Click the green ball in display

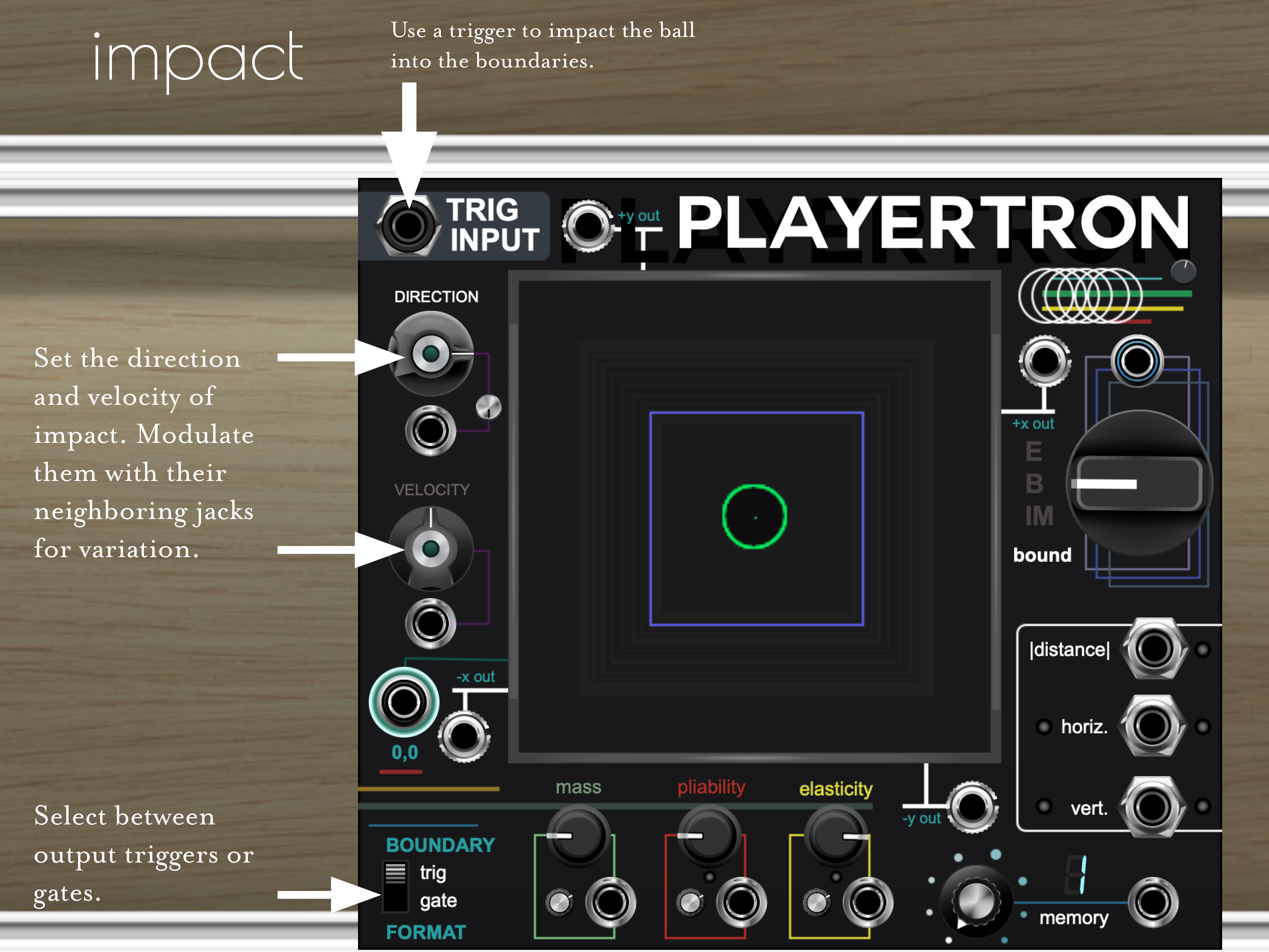click(754, 516)
